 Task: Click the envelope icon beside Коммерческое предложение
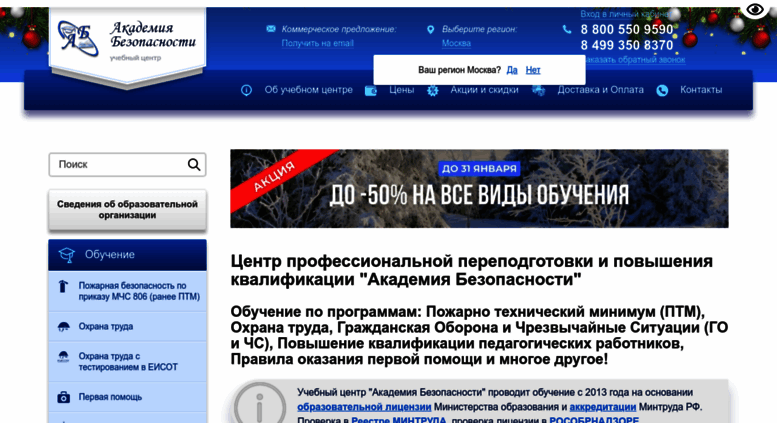pos(271,29)
